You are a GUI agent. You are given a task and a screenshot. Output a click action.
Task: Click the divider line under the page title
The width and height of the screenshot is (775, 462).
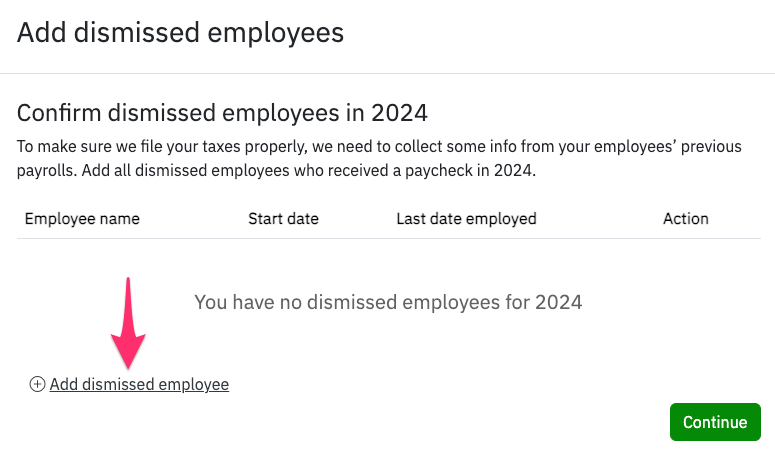point(387,72)
